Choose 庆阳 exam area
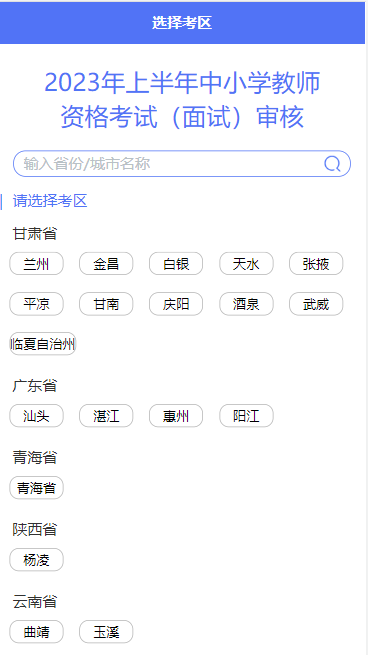 [x=176, y=304]
